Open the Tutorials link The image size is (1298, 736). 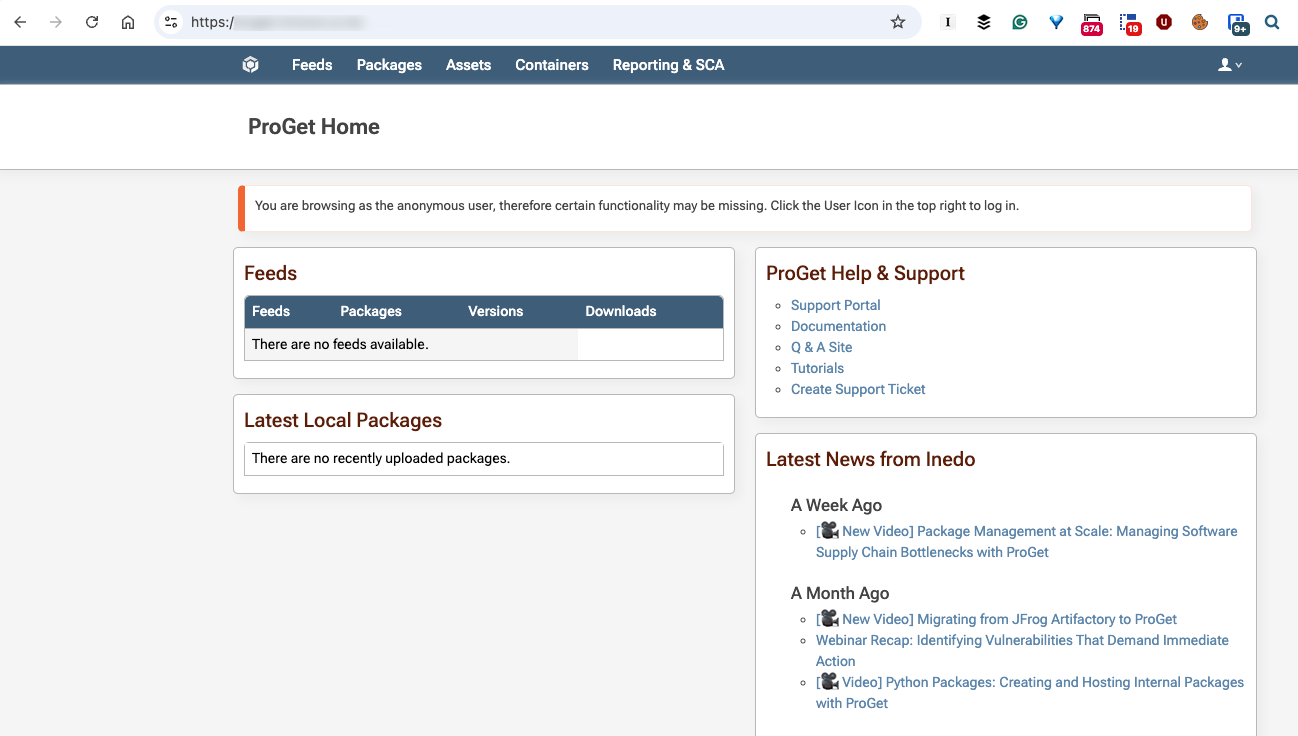click(818, 368)
